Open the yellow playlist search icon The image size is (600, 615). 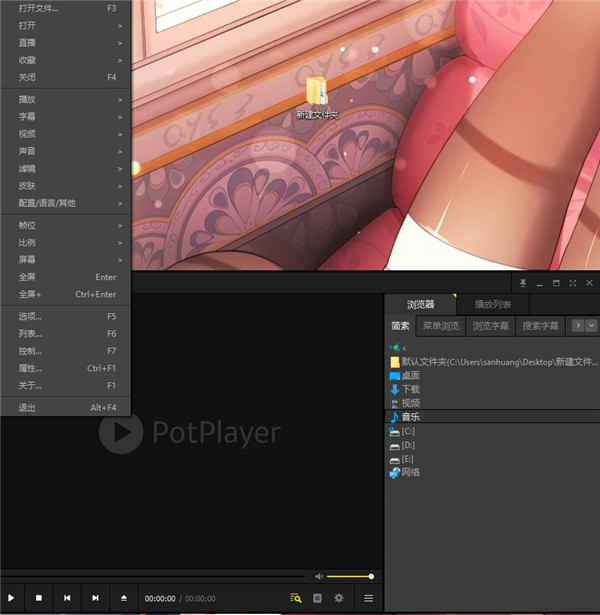pos(296,598)
